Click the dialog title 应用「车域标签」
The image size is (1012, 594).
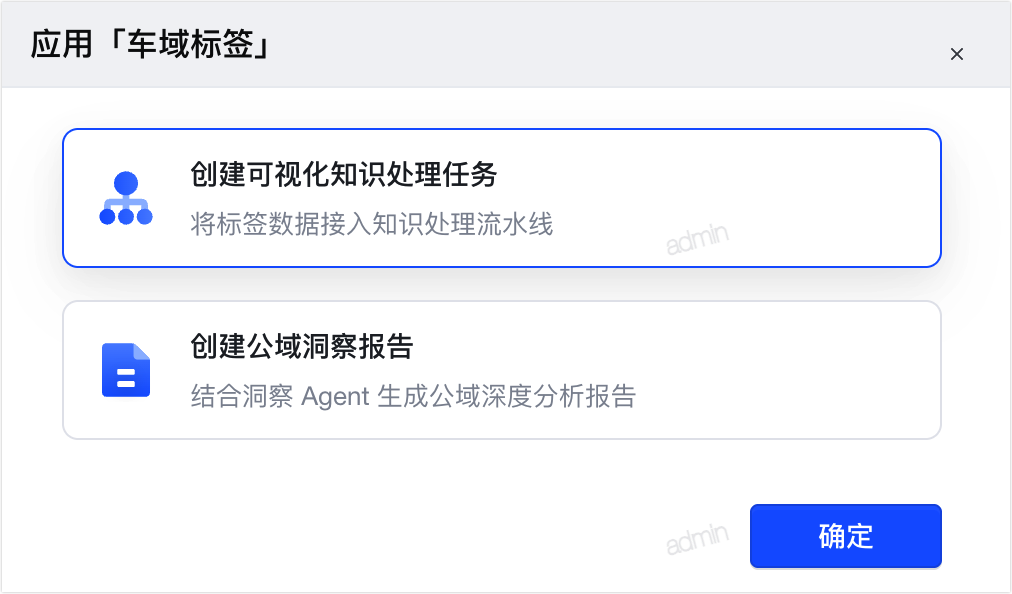pos(150,45)
